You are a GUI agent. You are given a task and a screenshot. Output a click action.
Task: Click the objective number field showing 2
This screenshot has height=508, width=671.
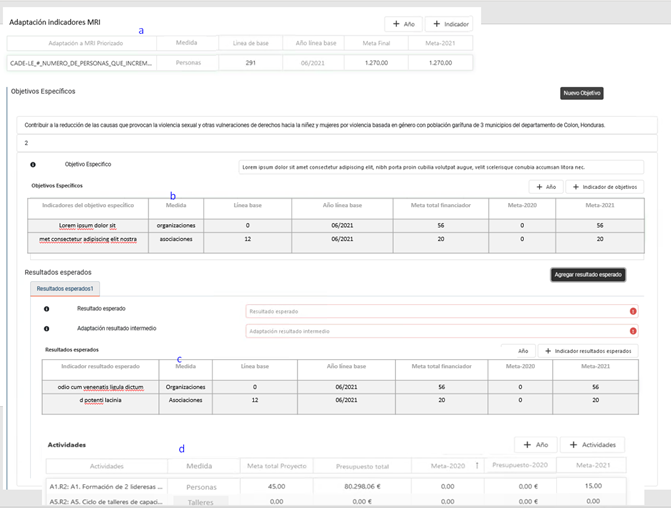337,143
